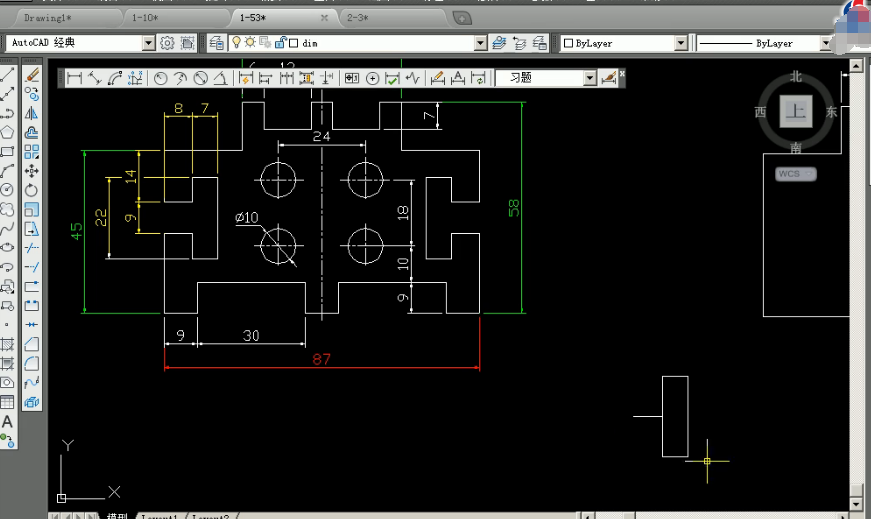Switch to the 1-10* drawing tab
This screenshot has width=871, height=519.
(x=145, y=18)
